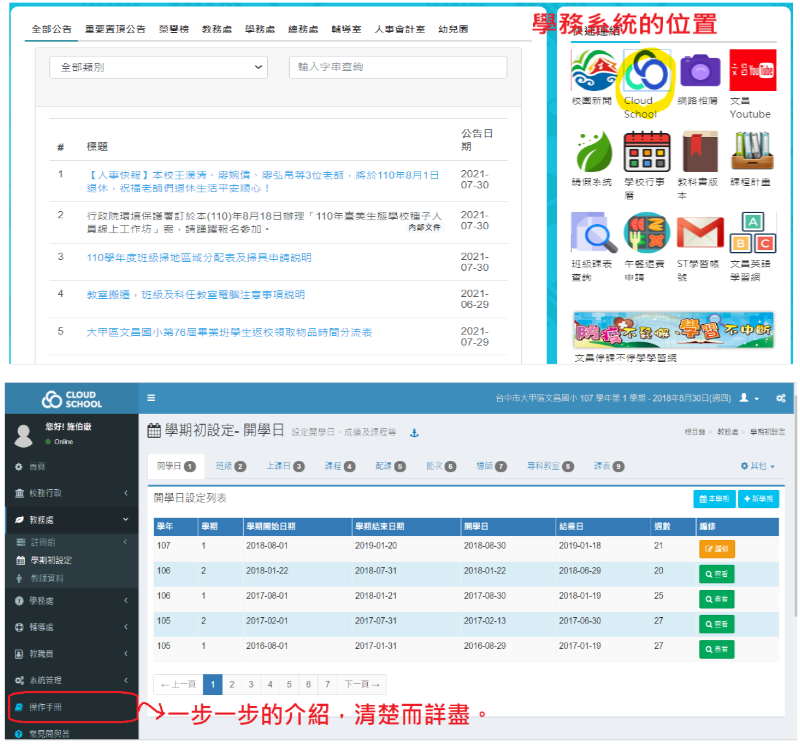Toggle the hamburger sidebar menu icon
The height and width of the screenshot is (749, 800).
click(151, 398)
